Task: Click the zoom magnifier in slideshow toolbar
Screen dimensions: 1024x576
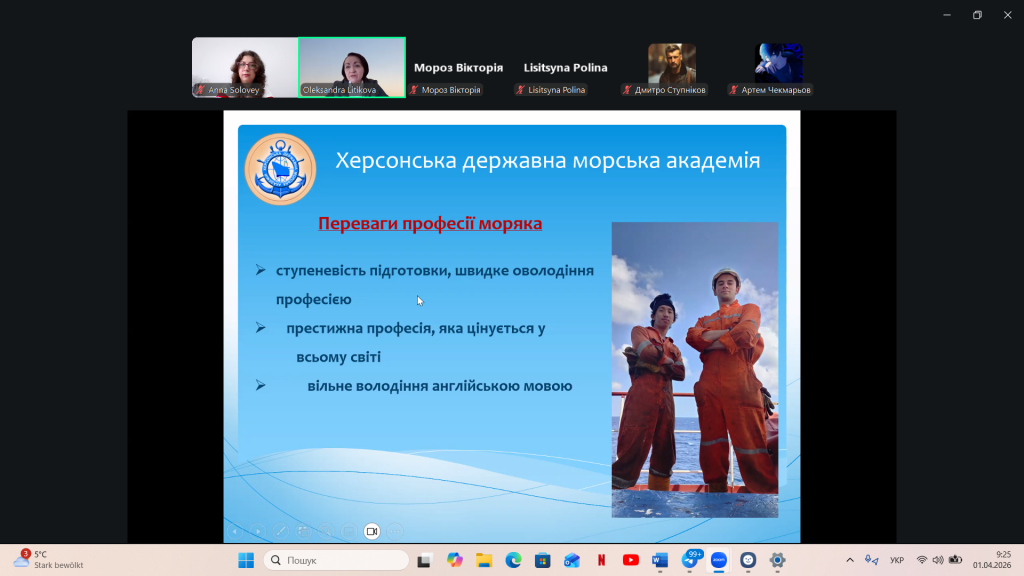Action: pos(326,531)
